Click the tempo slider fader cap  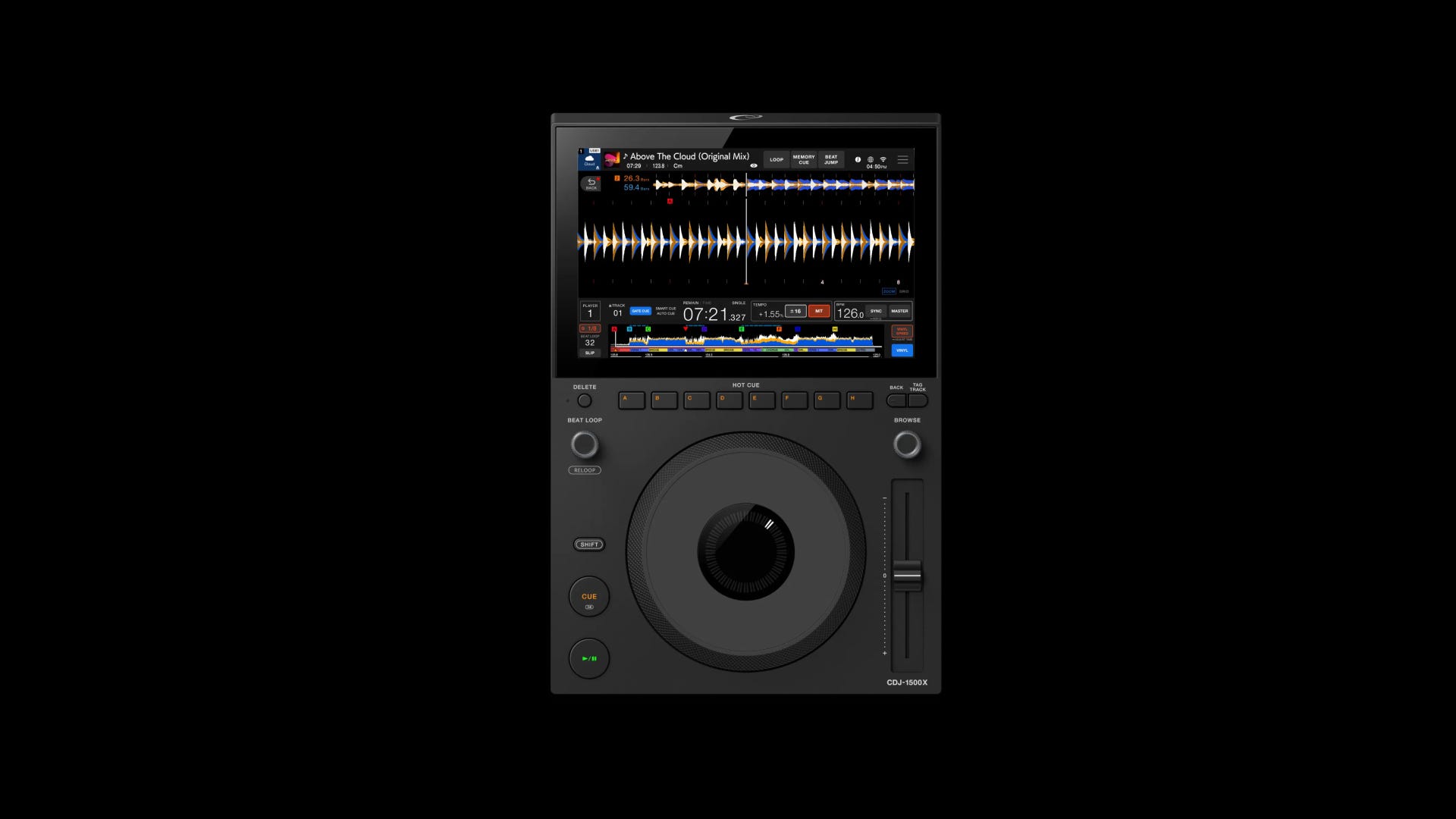click(907, 576)
